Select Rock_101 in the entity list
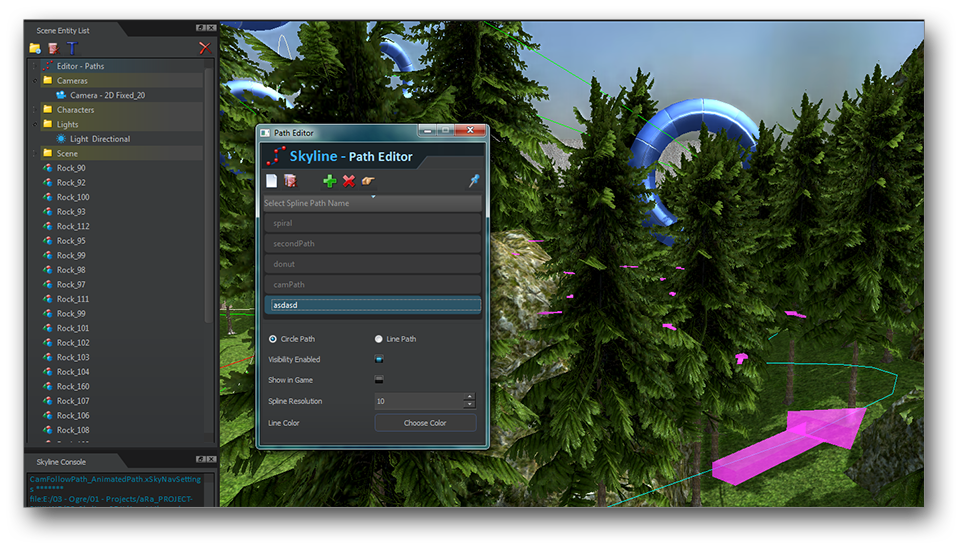Viewport: 962px width, 549px height. pos(73,328)
